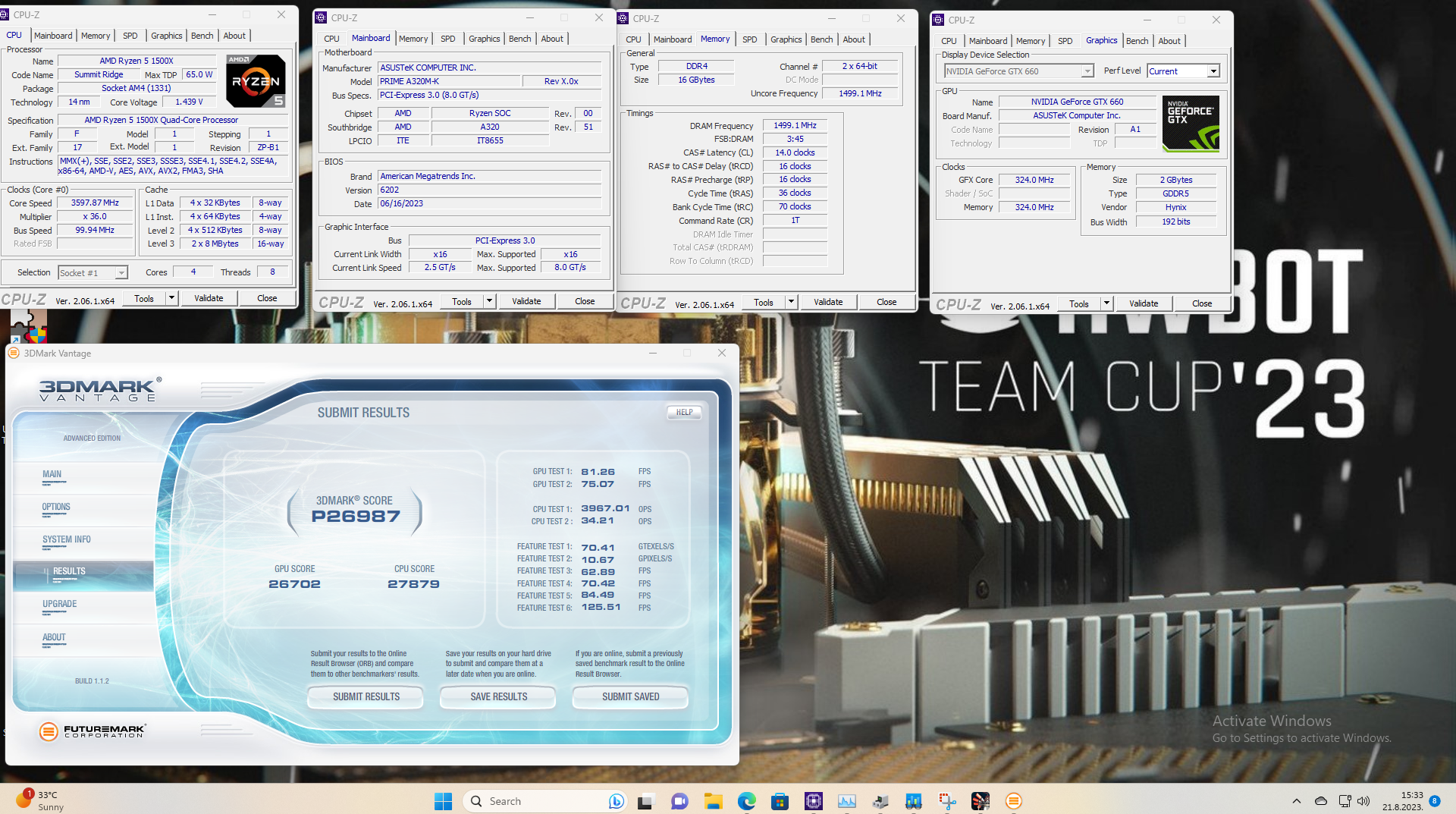
Task: Expand Tools arrow in Graphics window
Action: coord(1107,303)
